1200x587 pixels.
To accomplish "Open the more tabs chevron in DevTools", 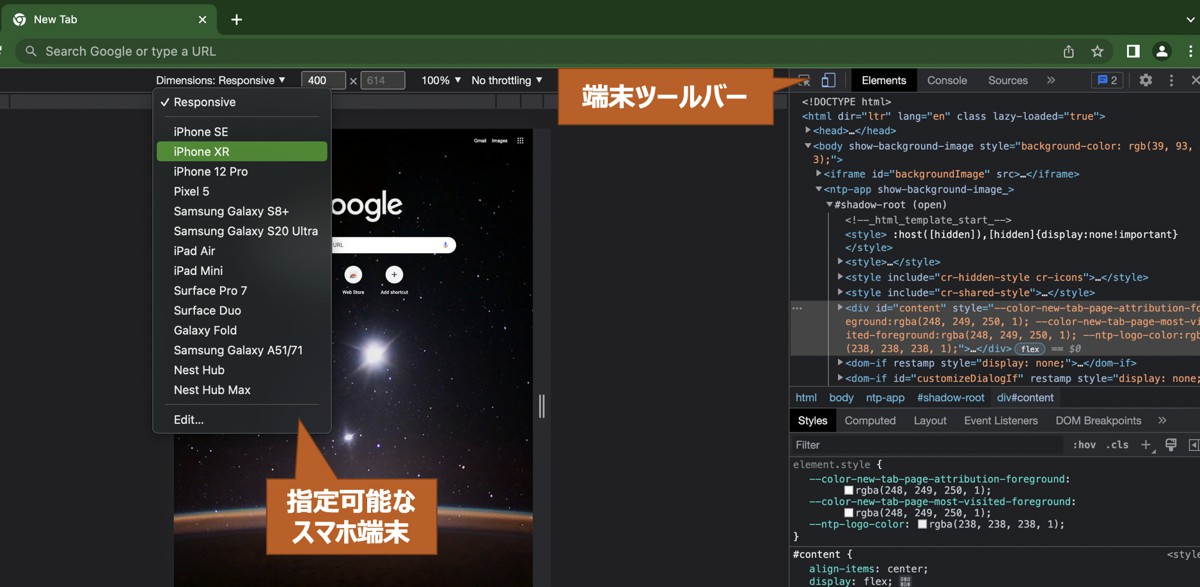I will [1051, 80].
